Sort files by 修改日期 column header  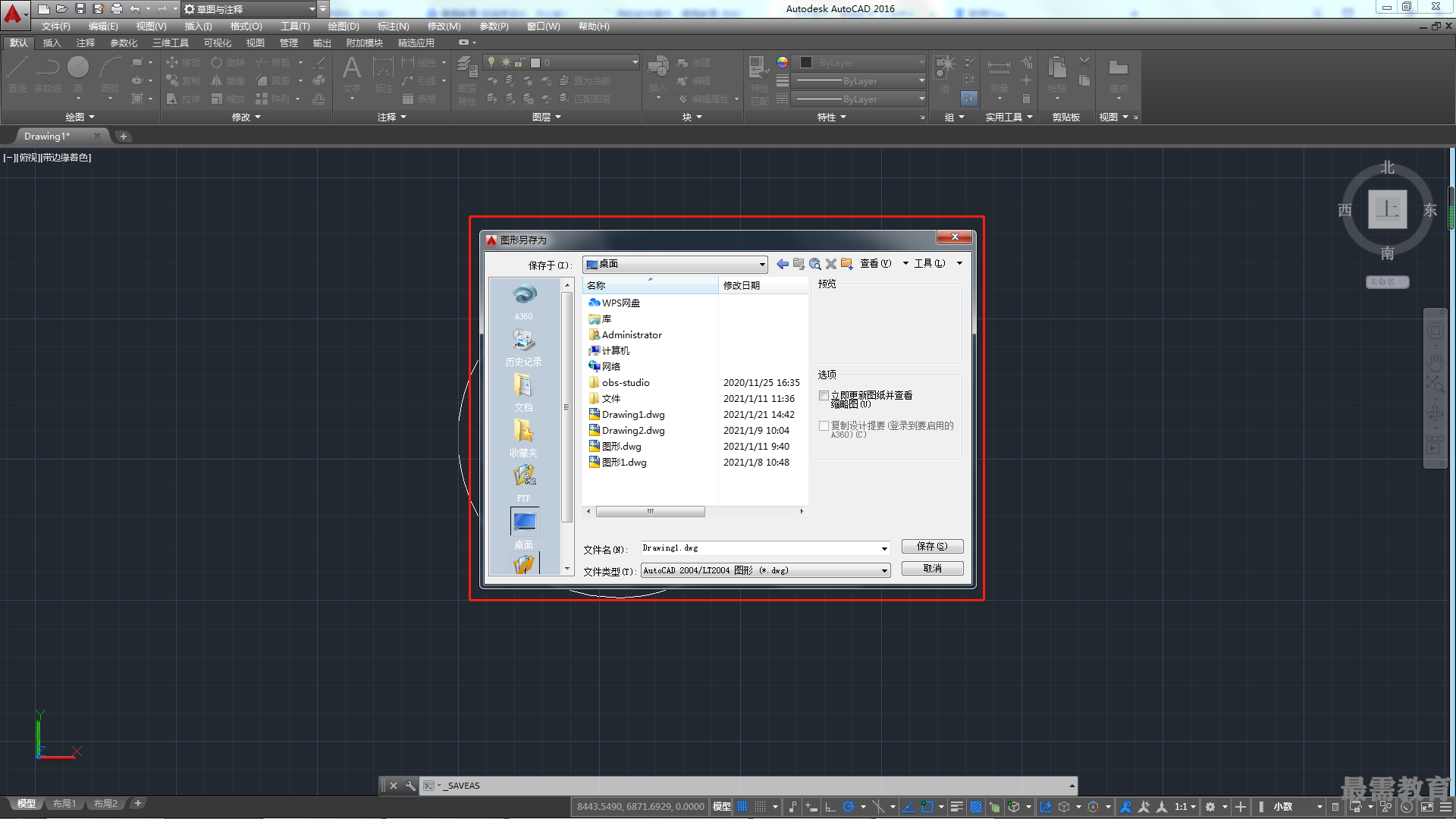tap(763, 286)
